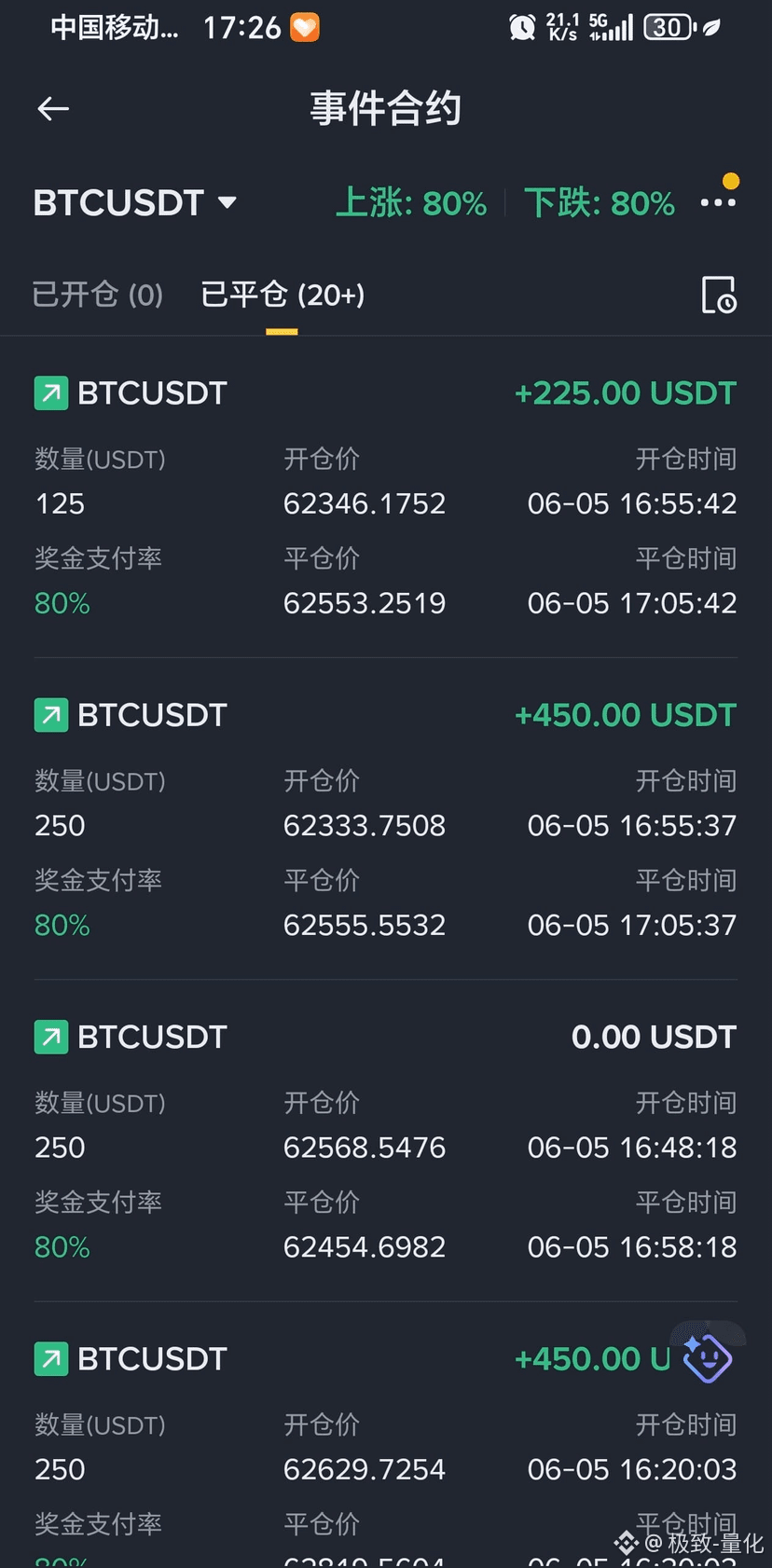Screen dimensions: 772x1568
Task: Open the +225.00 USDT trade record
Action: pyautogui.click(x=386, y=497)
